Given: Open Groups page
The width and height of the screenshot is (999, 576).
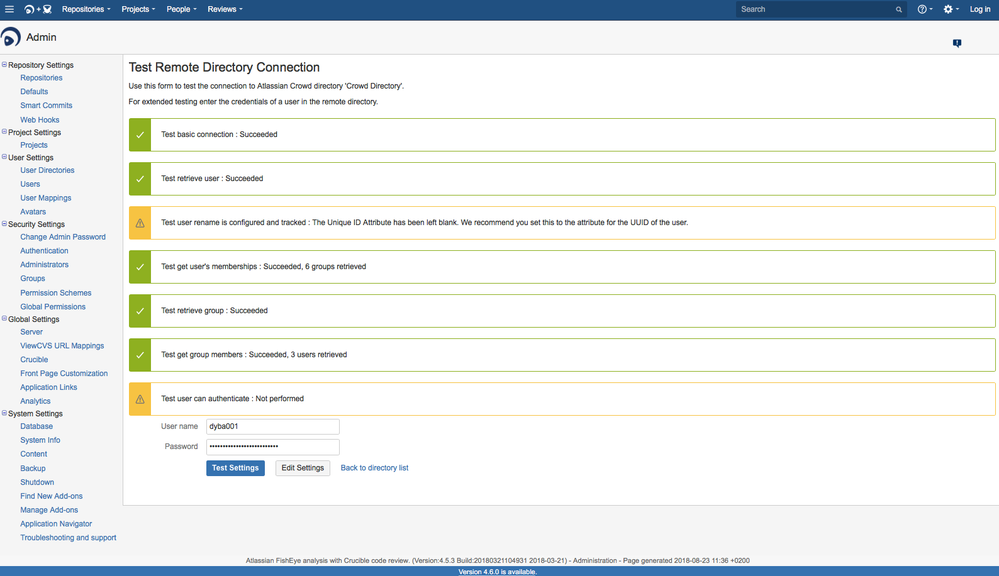Looking at the screenshot, I should click(x=32, y=278).
